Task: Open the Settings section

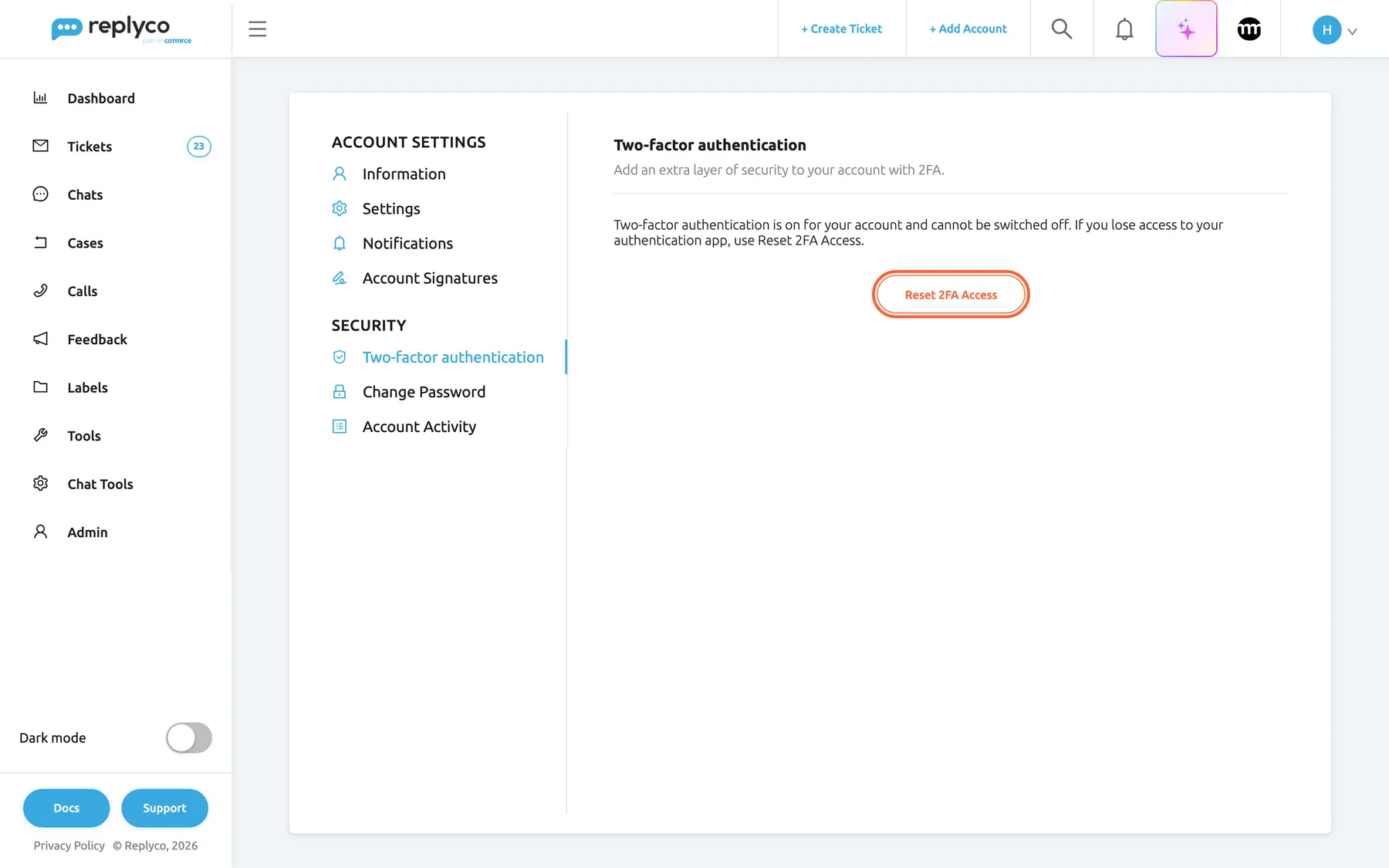Action: pos(391,208)
